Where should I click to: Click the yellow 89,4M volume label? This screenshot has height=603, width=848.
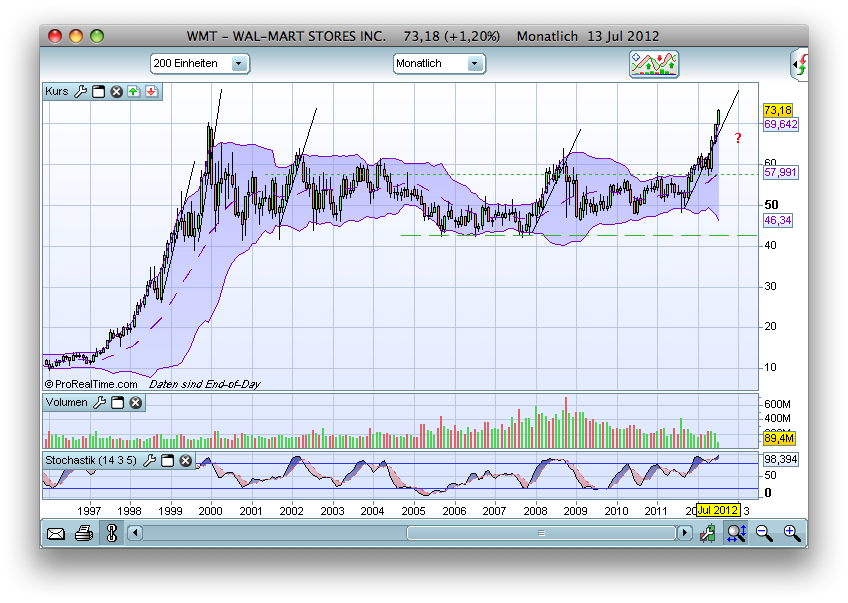[x=779, y=438]
